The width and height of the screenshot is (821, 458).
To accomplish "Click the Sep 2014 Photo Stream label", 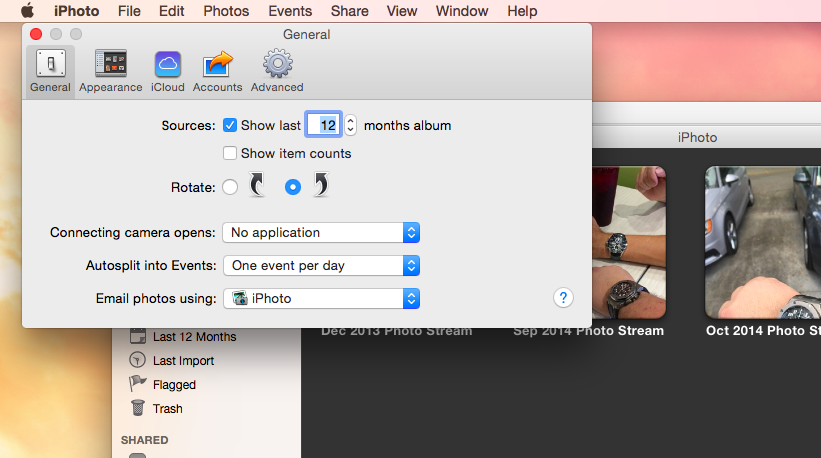I will point(589,331).
